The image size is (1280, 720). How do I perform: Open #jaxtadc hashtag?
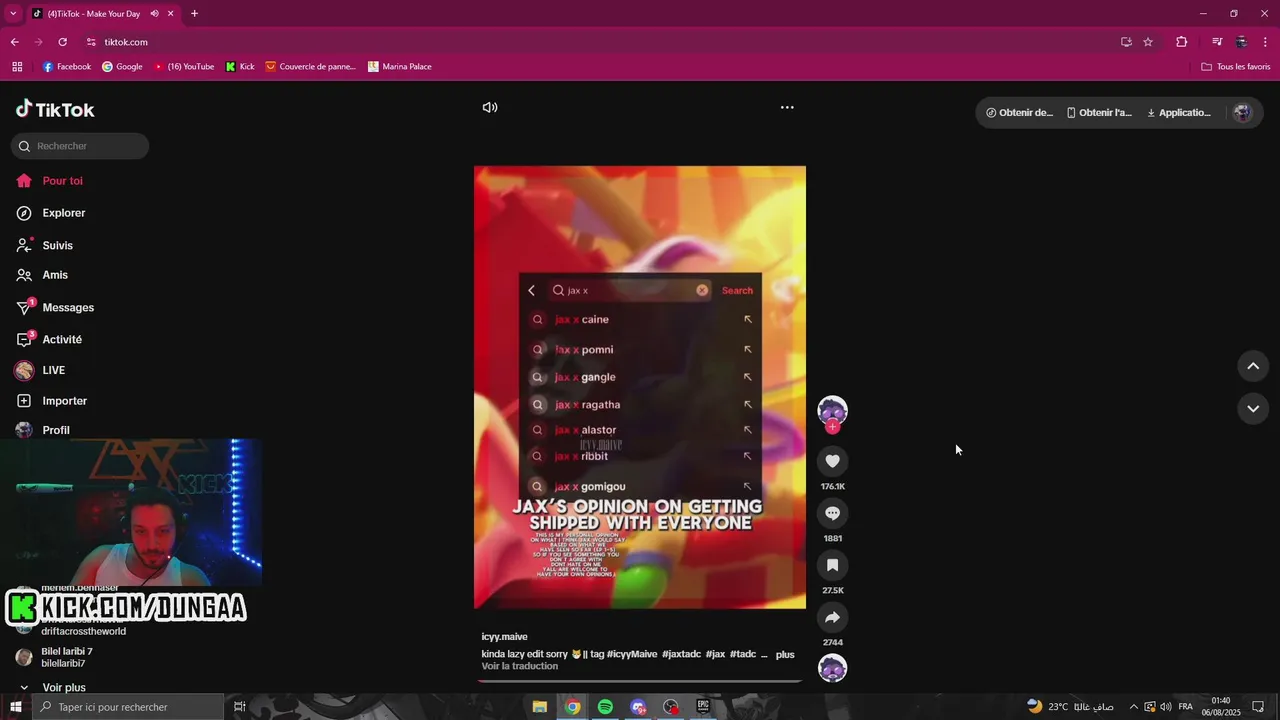pyautogui.click(x=681, y=654)
